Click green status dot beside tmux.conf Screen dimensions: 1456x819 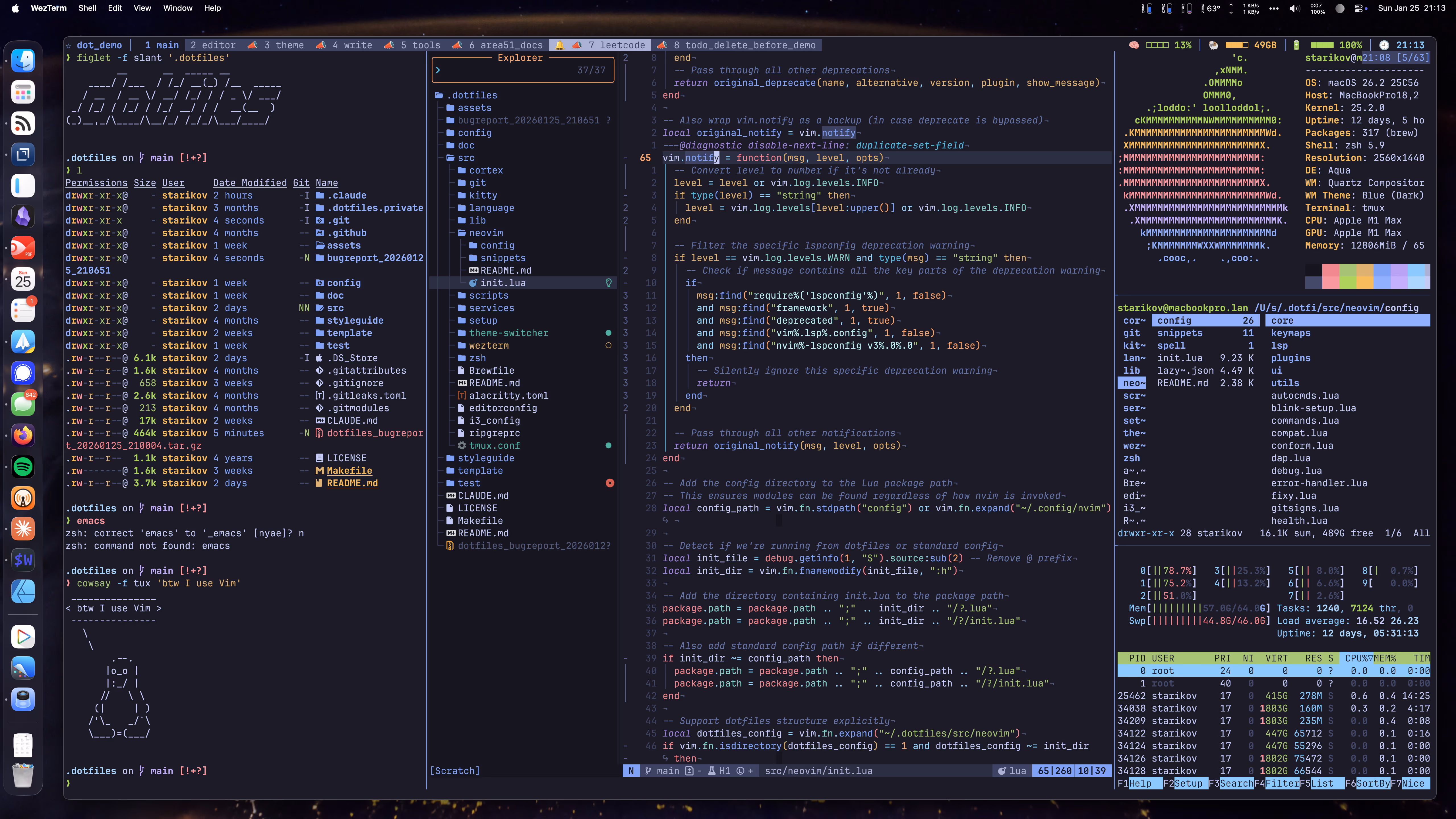tap(608, 445)
